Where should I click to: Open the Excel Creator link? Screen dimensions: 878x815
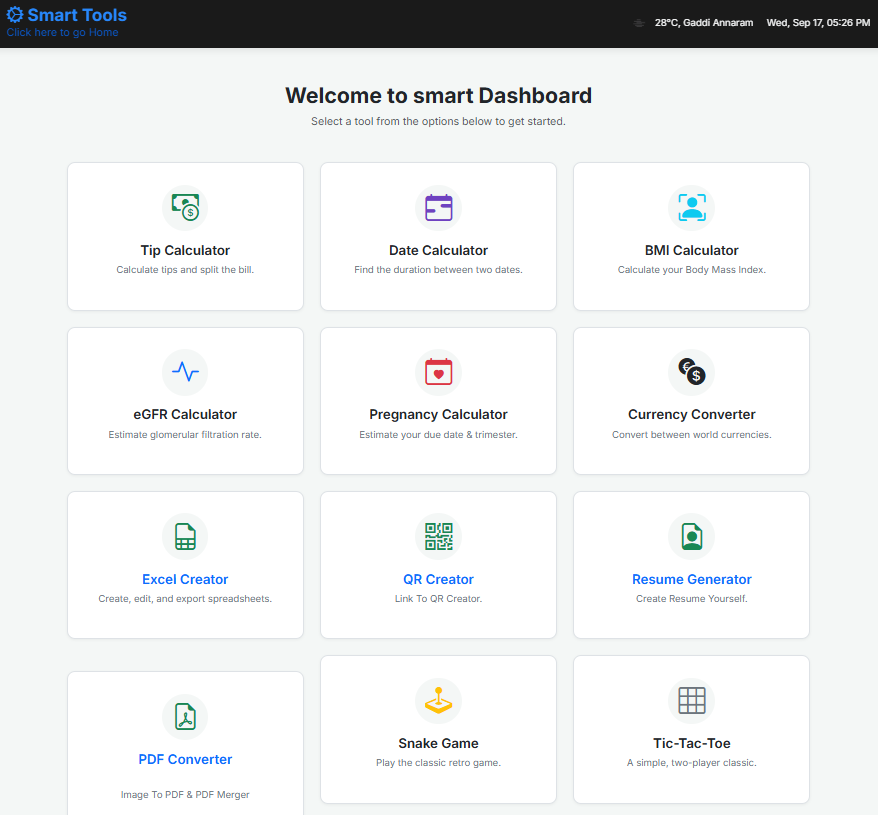click(185, 579)
